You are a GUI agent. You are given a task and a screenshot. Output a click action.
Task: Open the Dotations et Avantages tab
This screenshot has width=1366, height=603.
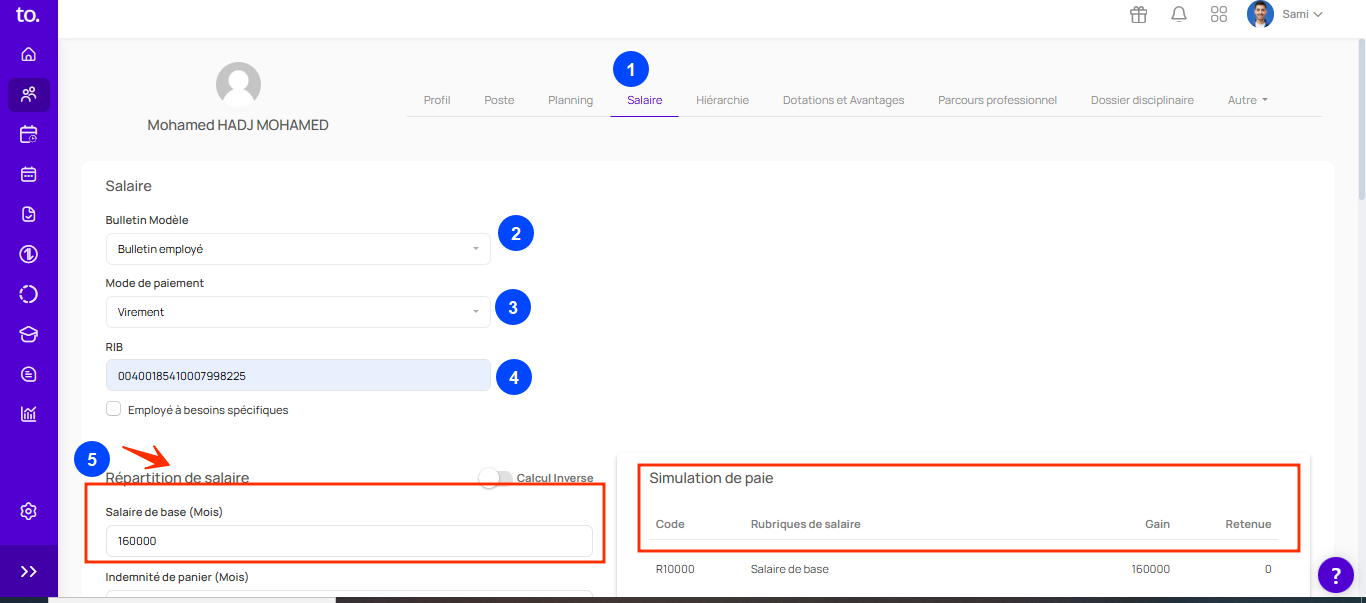click(843, 100)
